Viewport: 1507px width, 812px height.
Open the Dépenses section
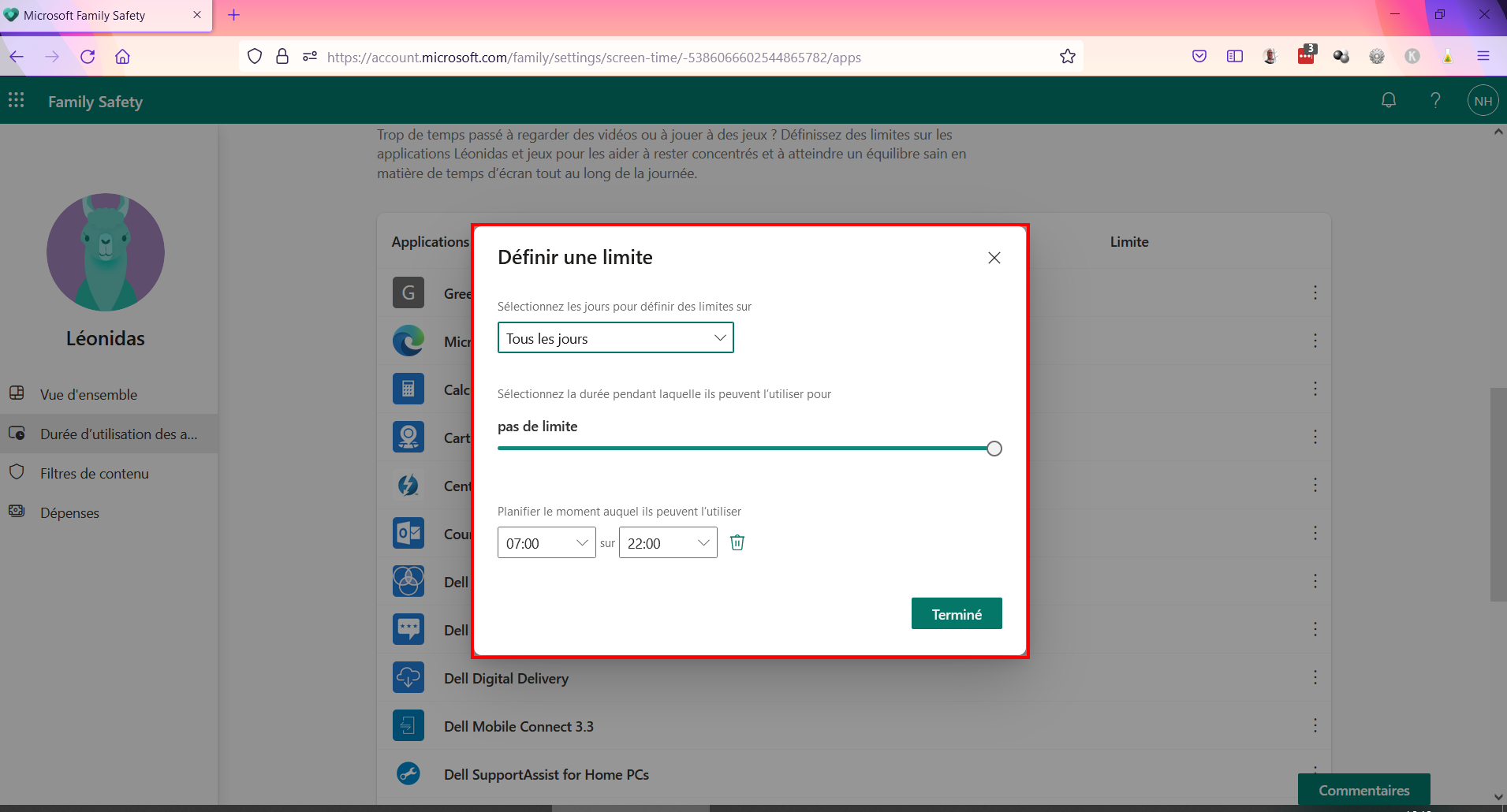[x=109, y=512]
